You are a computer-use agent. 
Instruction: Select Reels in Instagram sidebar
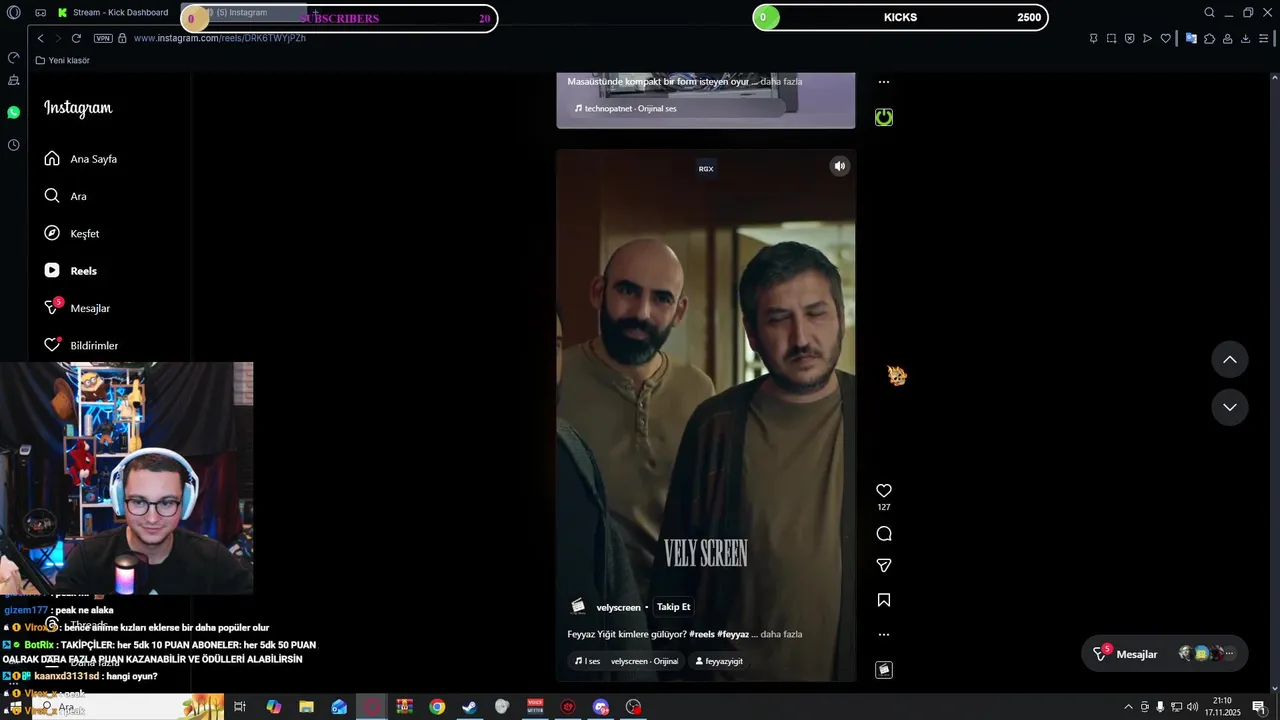[70, 271]
